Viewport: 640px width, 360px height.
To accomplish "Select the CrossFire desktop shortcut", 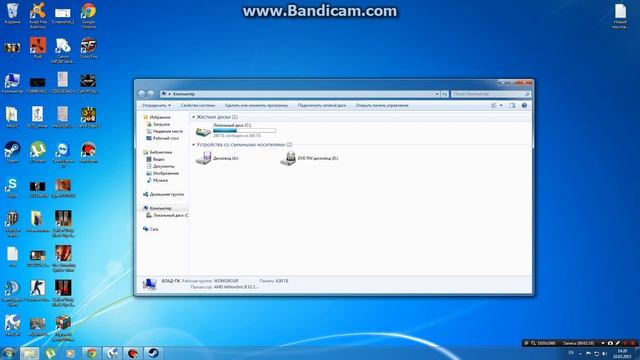I will point(88,48).
